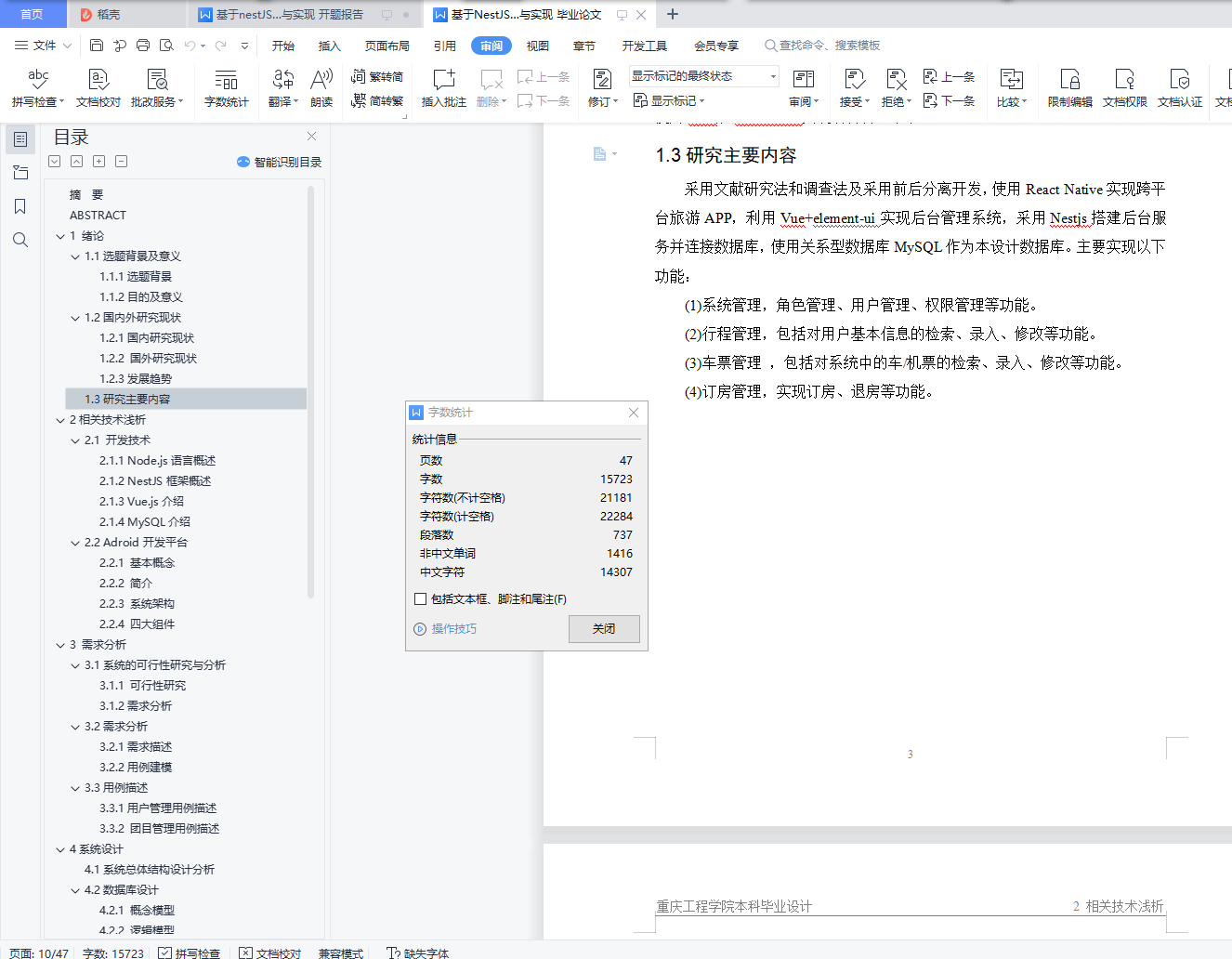
Task: Switch to the 插入 ribbon tab
Action: [x=330, y=46]
